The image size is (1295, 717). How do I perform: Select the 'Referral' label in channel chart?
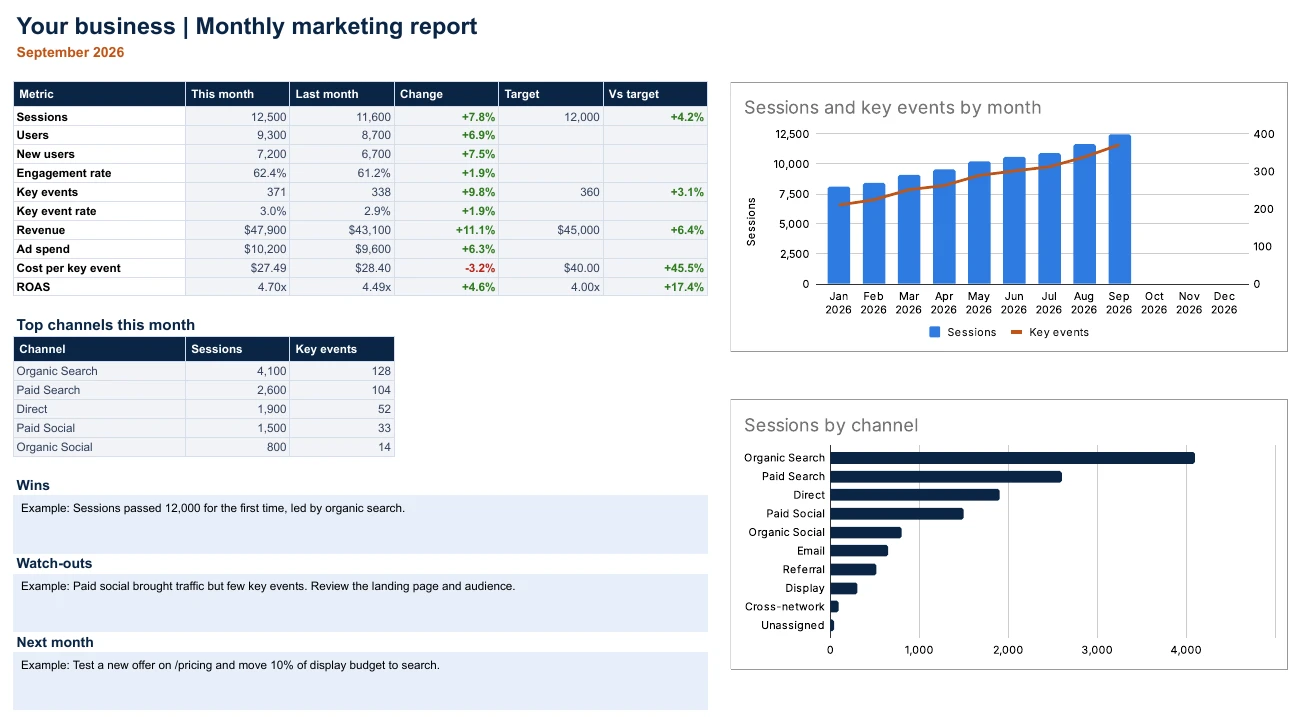804,570
